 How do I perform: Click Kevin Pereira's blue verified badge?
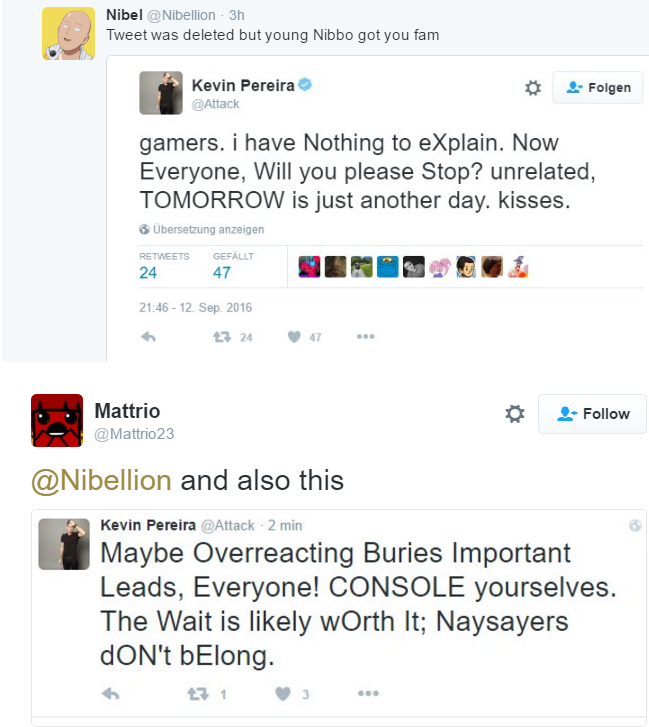[305, 86]
